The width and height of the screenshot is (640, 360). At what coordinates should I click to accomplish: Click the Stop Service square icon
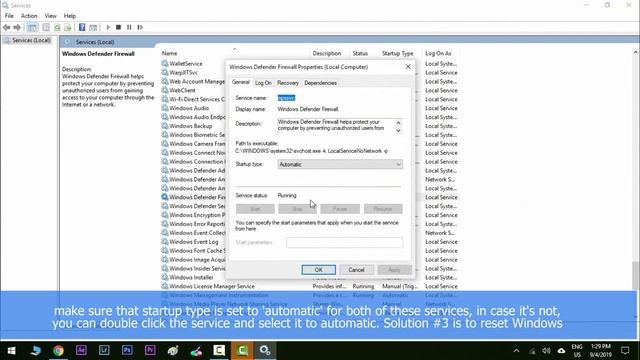tap(118, 27)
